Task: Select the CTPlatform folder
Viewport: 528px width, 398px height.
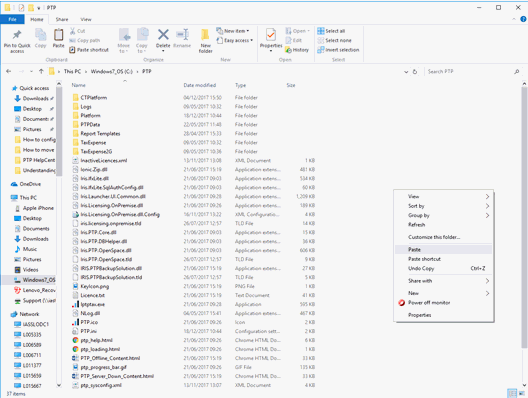Action: pos(94,98)
